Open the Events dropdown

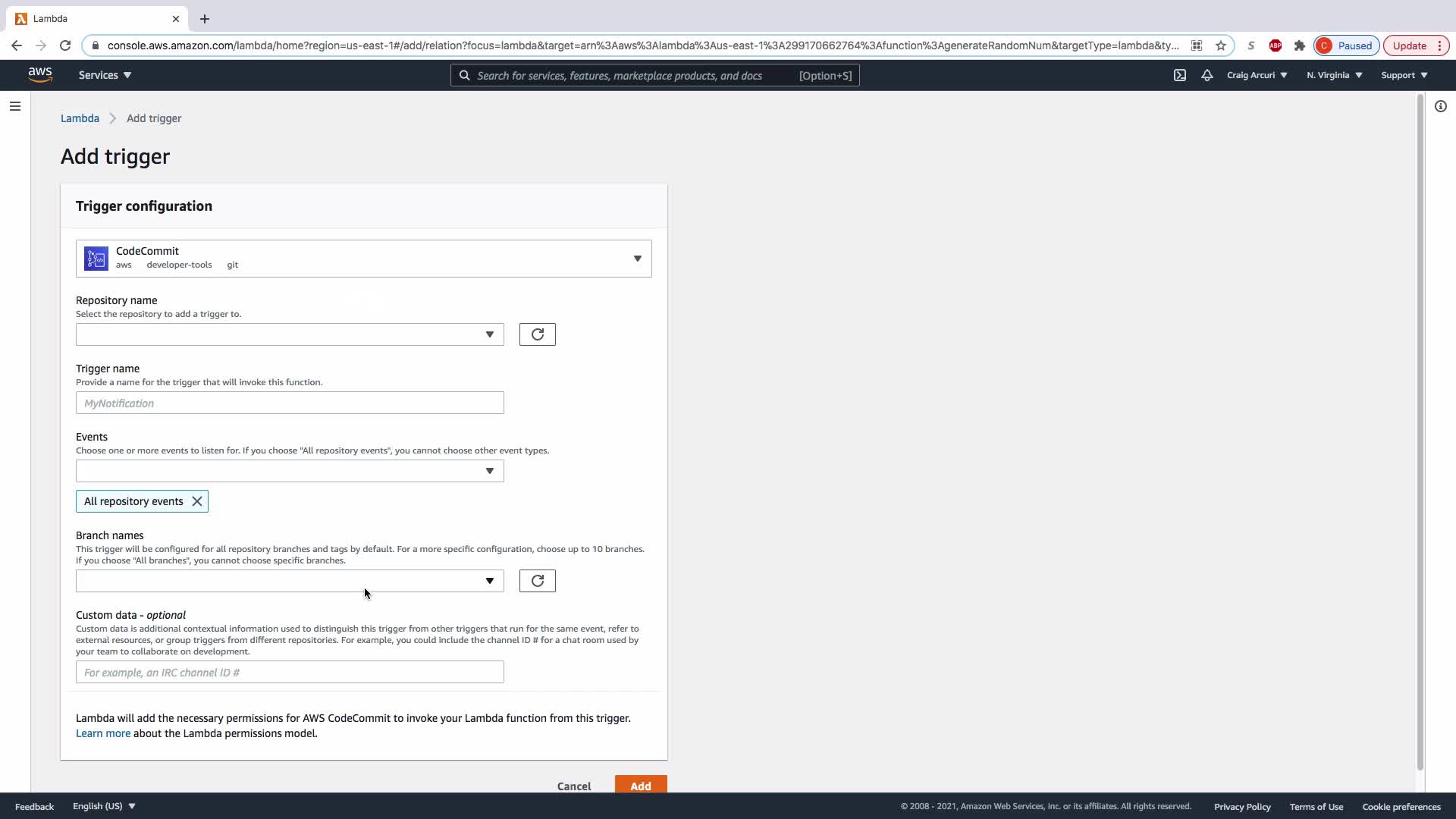(x=290, y=471)
